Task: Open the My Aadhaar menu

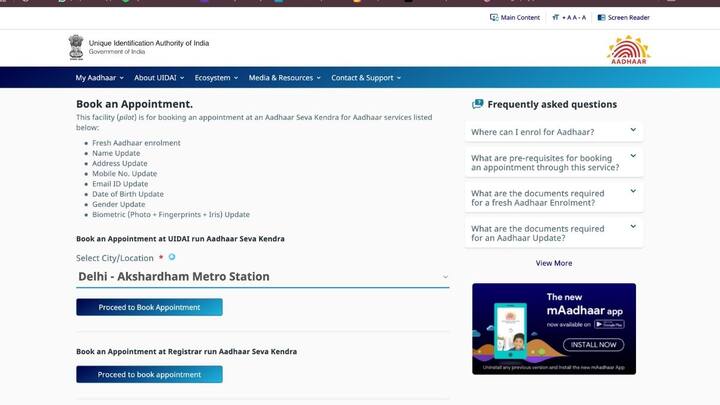Action: pyautogui.click(x=99, y=77)
